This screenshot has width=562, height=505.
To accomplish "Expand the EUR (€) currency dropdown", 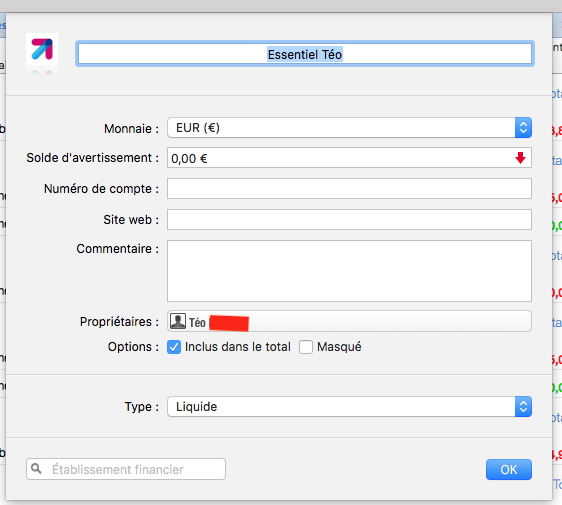I will [x=349, y=128].
